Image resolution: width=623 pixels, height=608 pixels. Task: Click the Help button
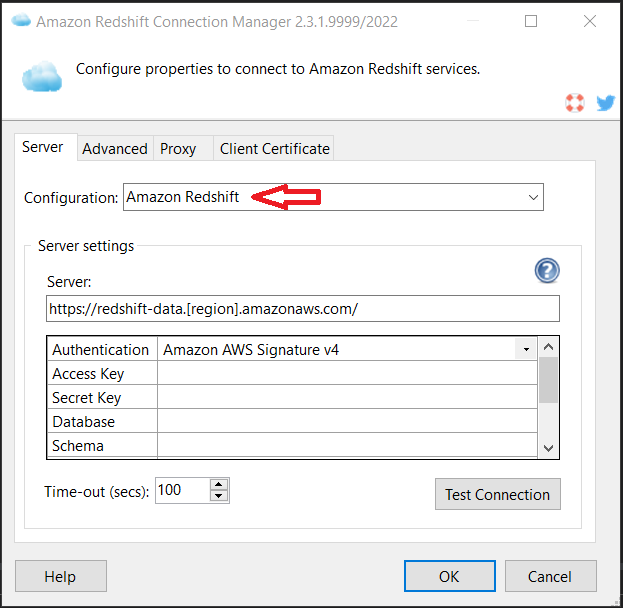tap(60, 576)
